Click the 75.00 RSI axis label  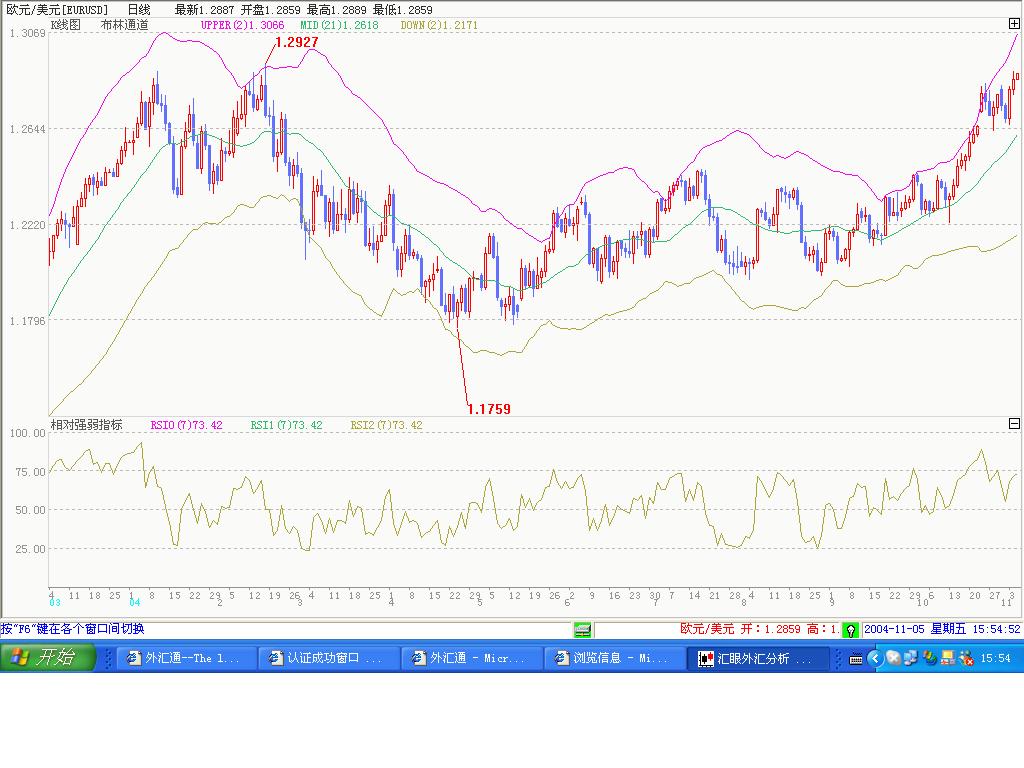click(x=31, y=472)
